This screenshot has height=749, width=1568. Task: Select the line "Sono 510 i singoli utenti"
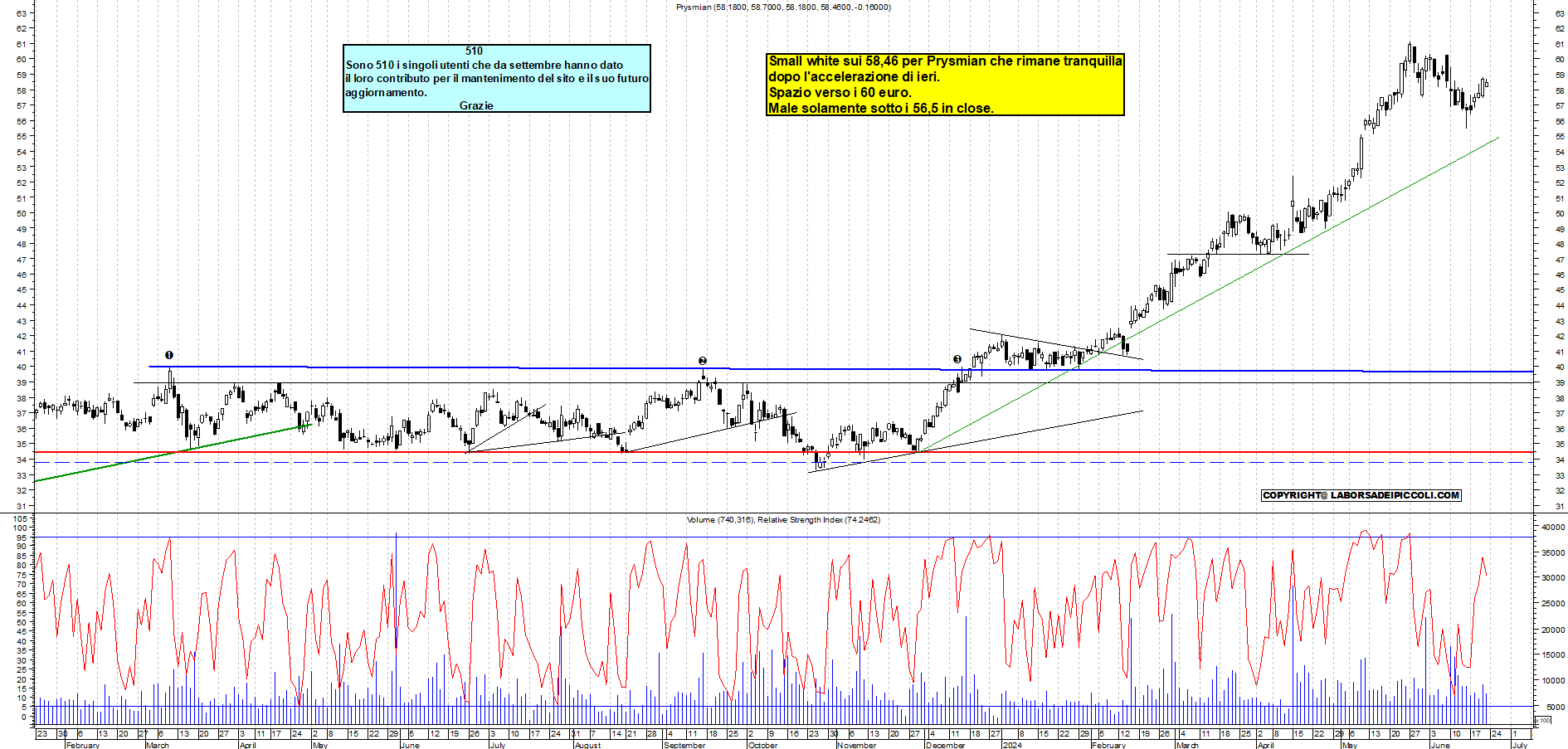point(485,65)
